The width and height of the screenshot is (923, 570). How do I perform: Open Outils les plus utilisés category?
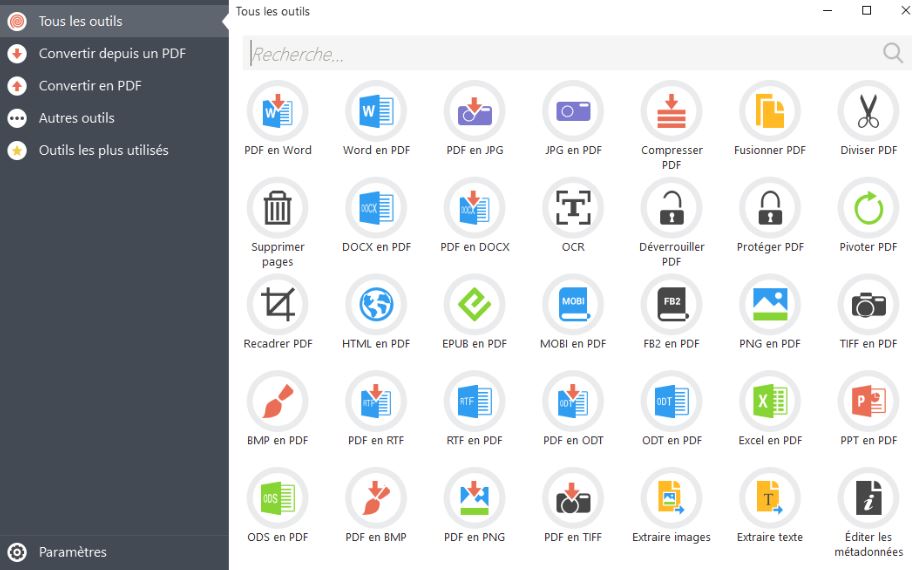pos(114,151)
